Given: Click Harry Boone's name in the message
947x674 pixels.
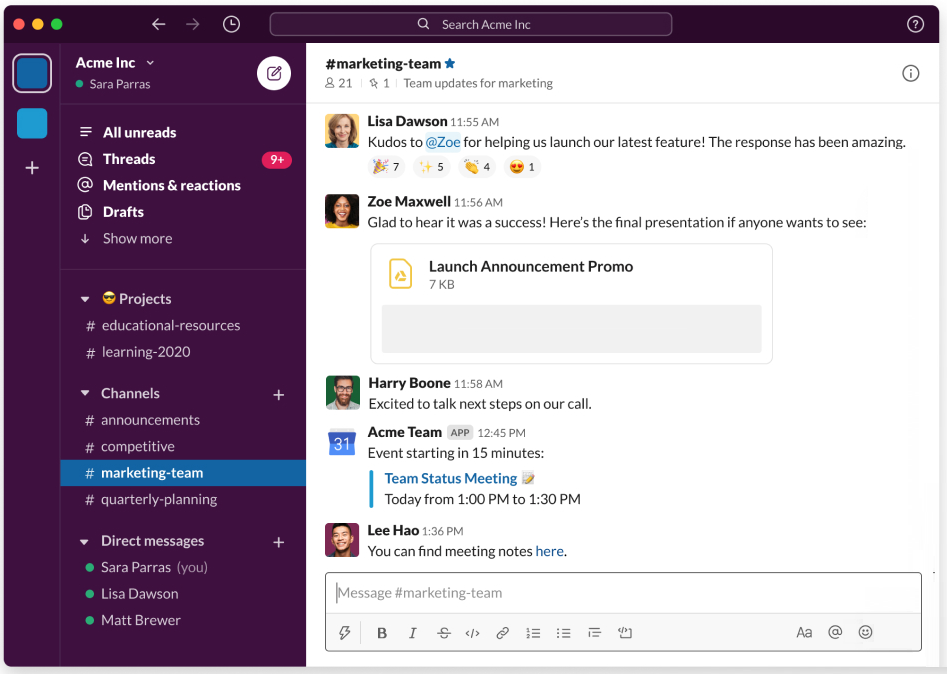Looking at the screenshot, I should 409,383.
